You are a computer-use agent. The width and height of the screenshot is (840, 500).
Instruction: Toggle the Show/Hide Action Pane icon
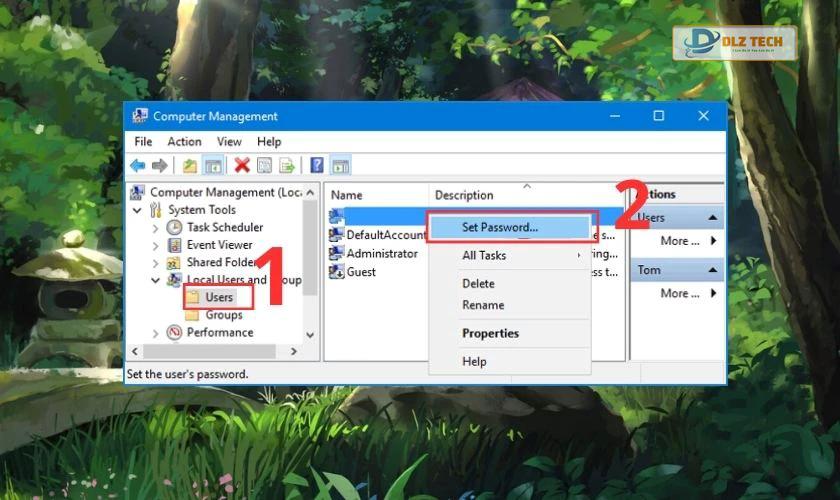click(x=341, y=166)
